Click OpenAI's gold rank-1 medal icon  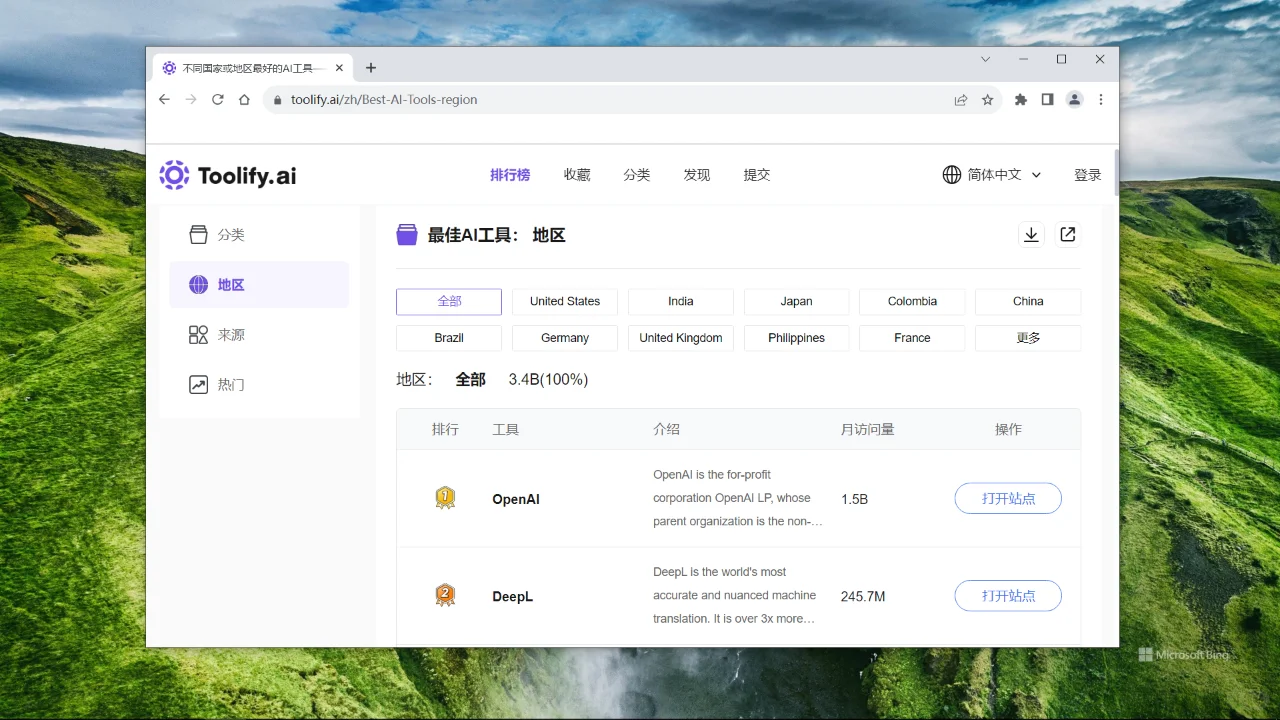[445, 498]
